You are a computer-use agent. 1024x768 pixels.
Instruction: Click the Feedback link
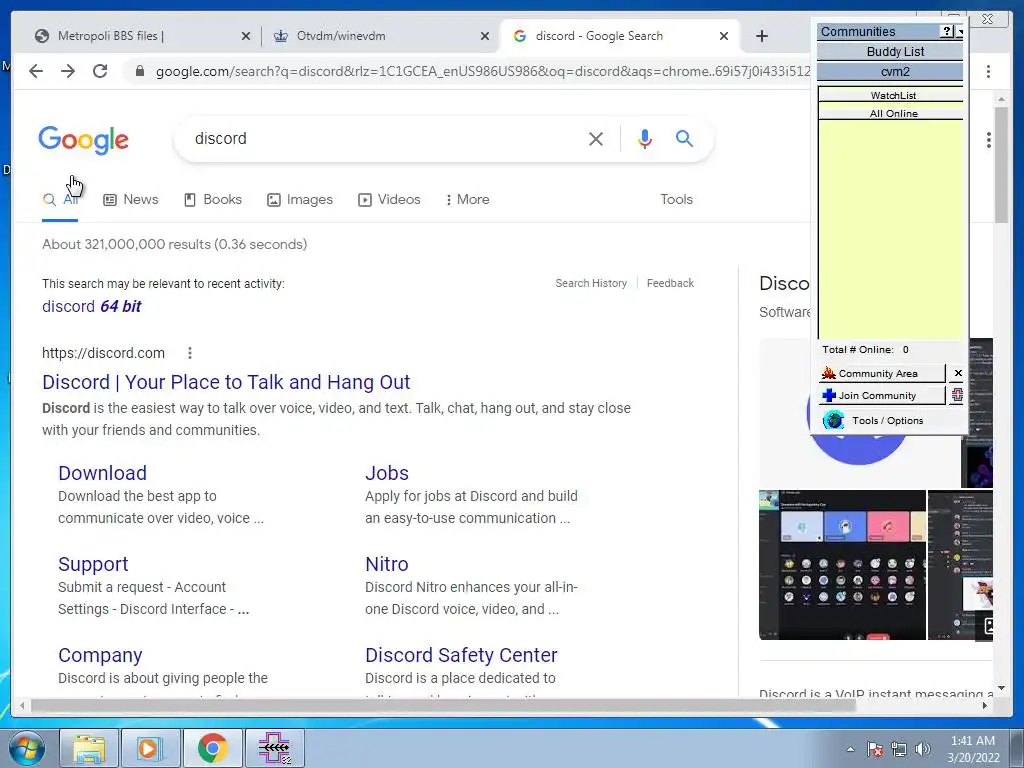click(x=670, y=283)
